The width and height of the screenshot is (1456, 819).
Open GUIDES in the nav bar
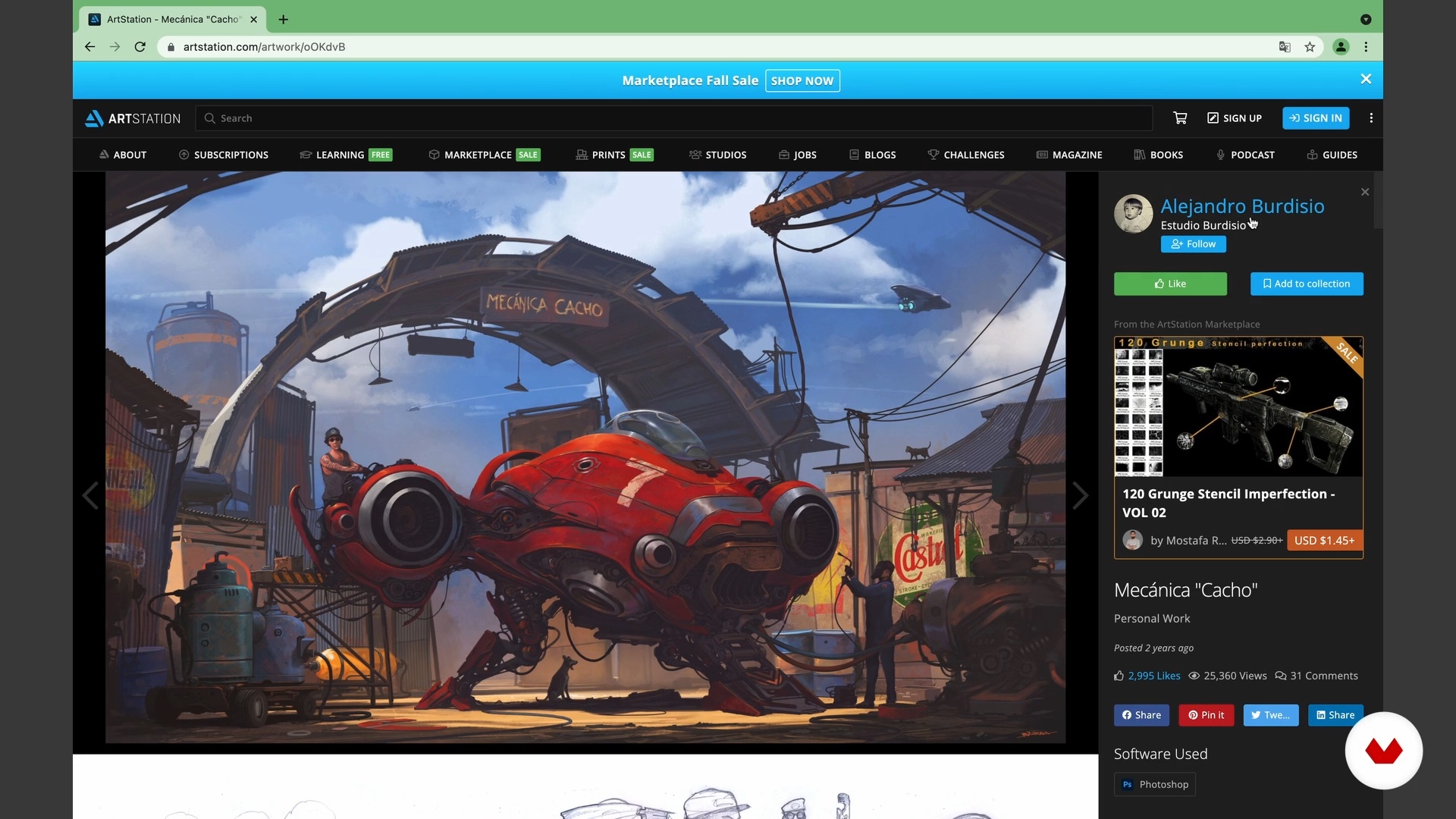(1332, 155)
